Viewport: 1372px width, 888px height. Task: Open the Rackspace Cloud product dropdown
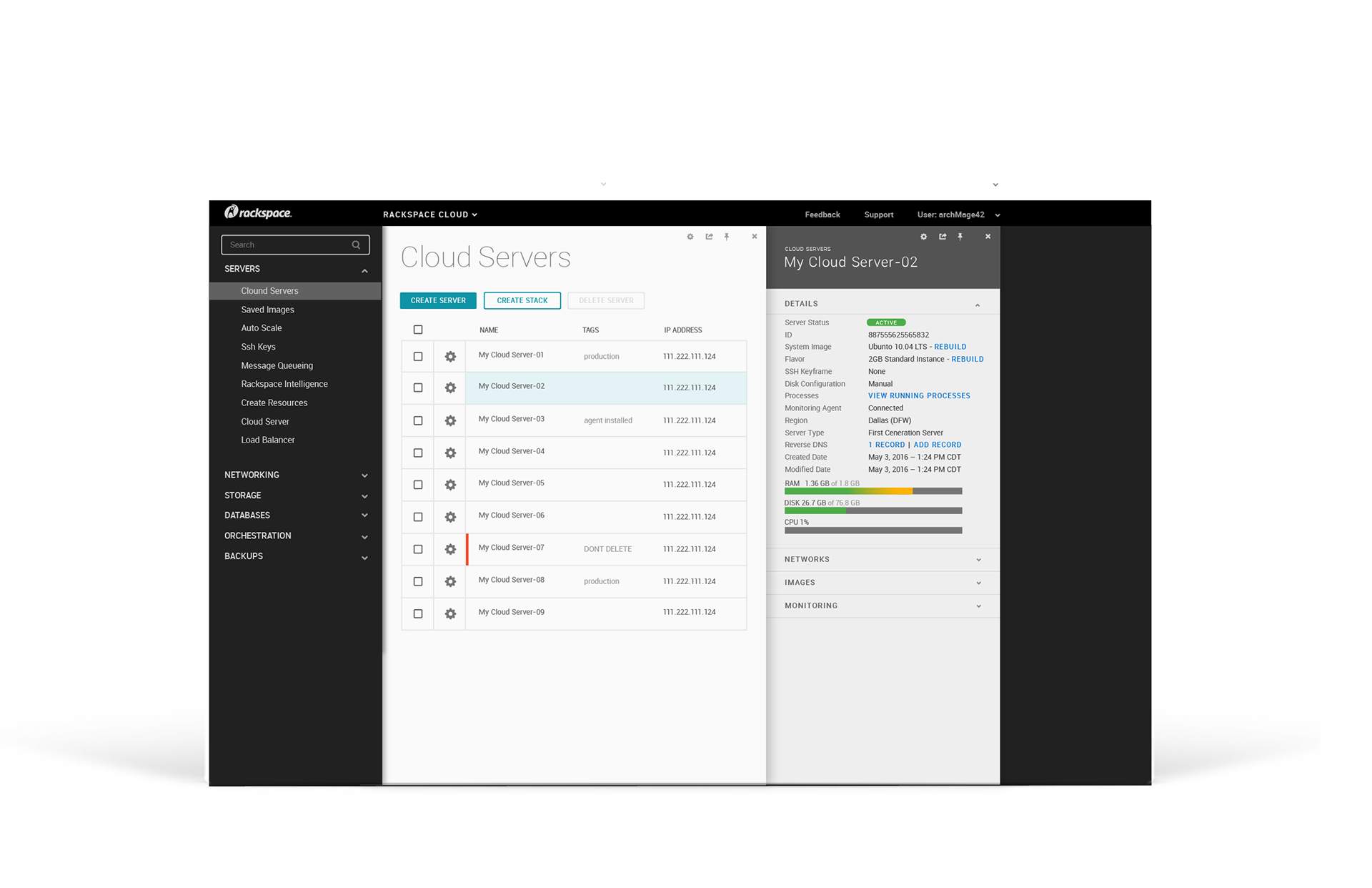(x=430, y=214)
